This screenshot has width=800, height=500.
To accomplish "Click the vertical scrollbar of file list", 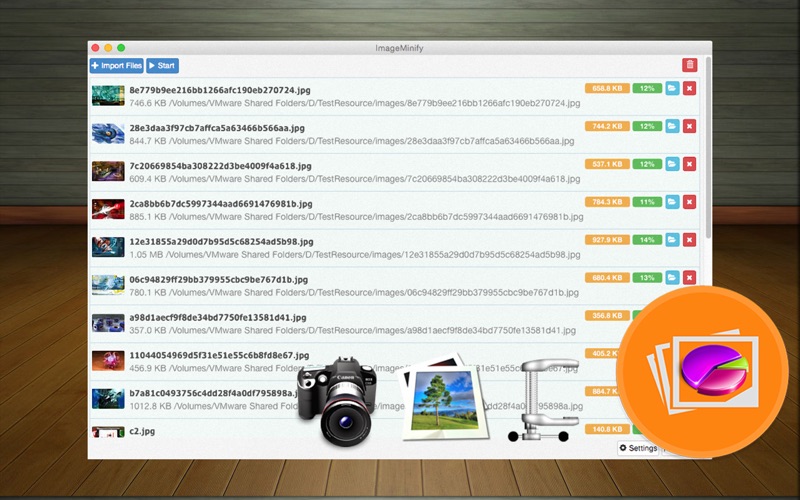I will pos(708,147).
